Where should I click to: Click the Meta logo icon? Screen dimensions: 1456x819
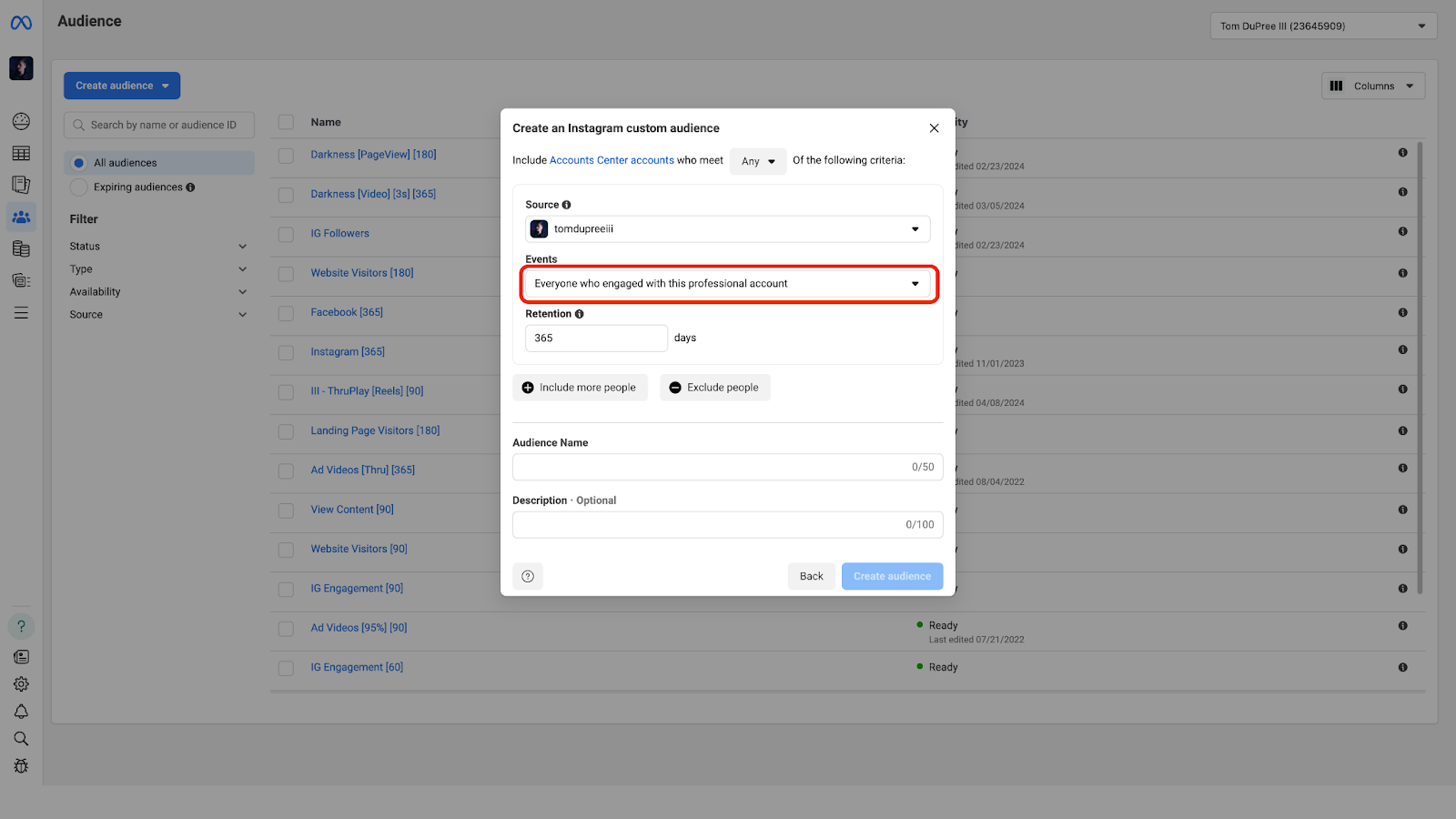[21, 23]
